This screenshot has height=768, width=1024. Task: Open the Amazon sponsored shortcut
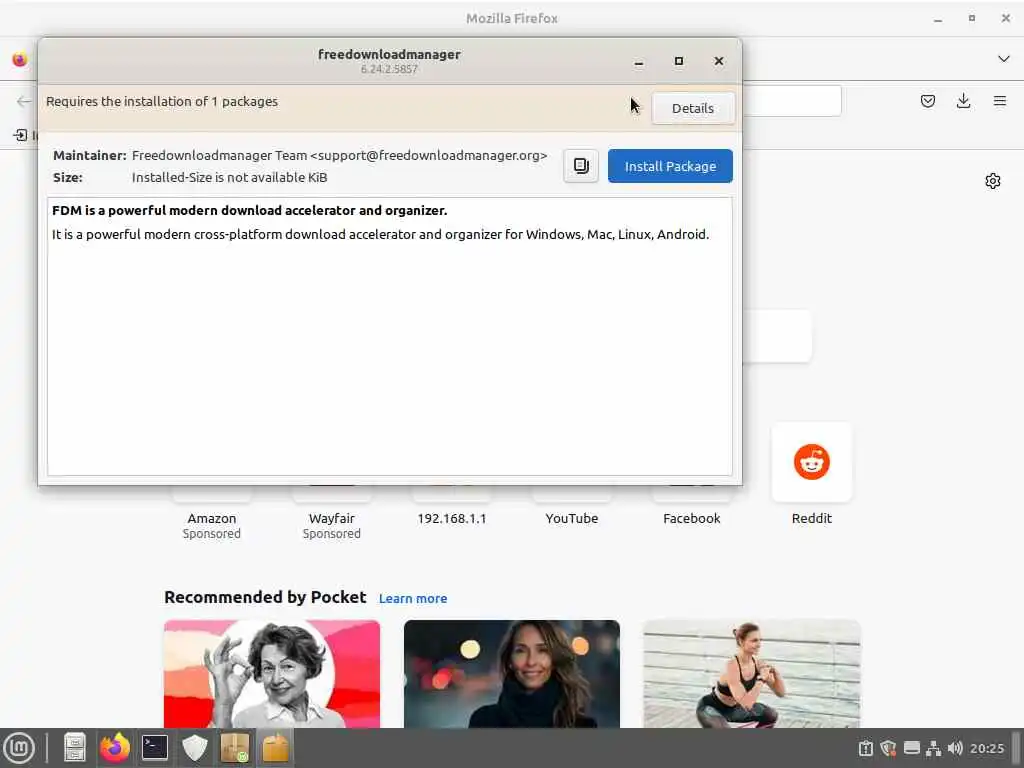pyautogui.click(x=212, y=518)
